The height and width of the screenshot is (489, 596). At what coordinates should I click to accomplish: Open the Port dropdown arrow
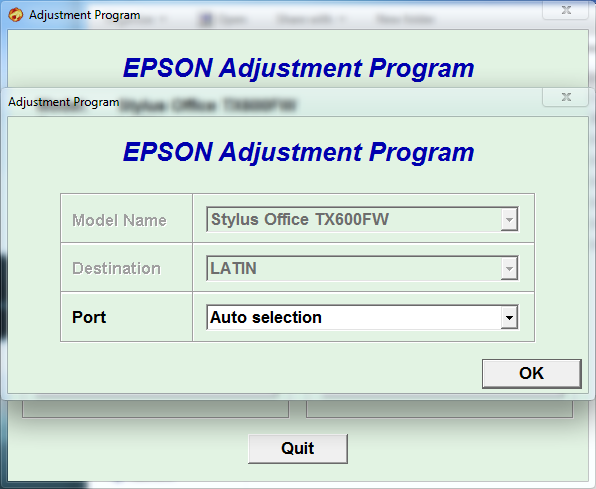pyautogui.click(x=509, y=317)
